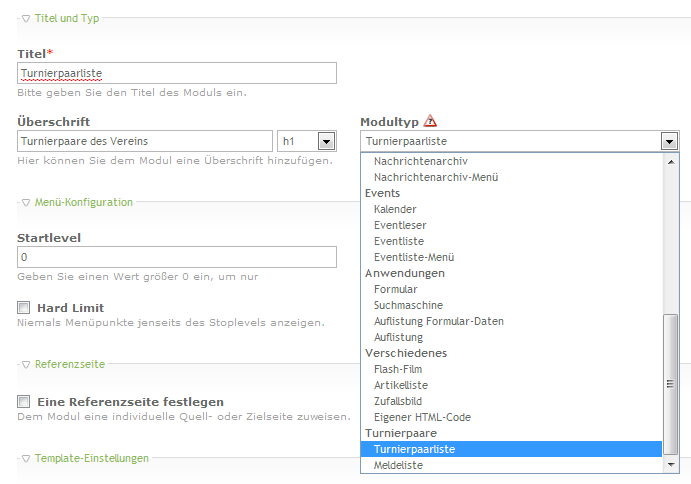Collapse the Referenzseite section
Viewport: 691px width, 484px height.
[x=26, y=364]
